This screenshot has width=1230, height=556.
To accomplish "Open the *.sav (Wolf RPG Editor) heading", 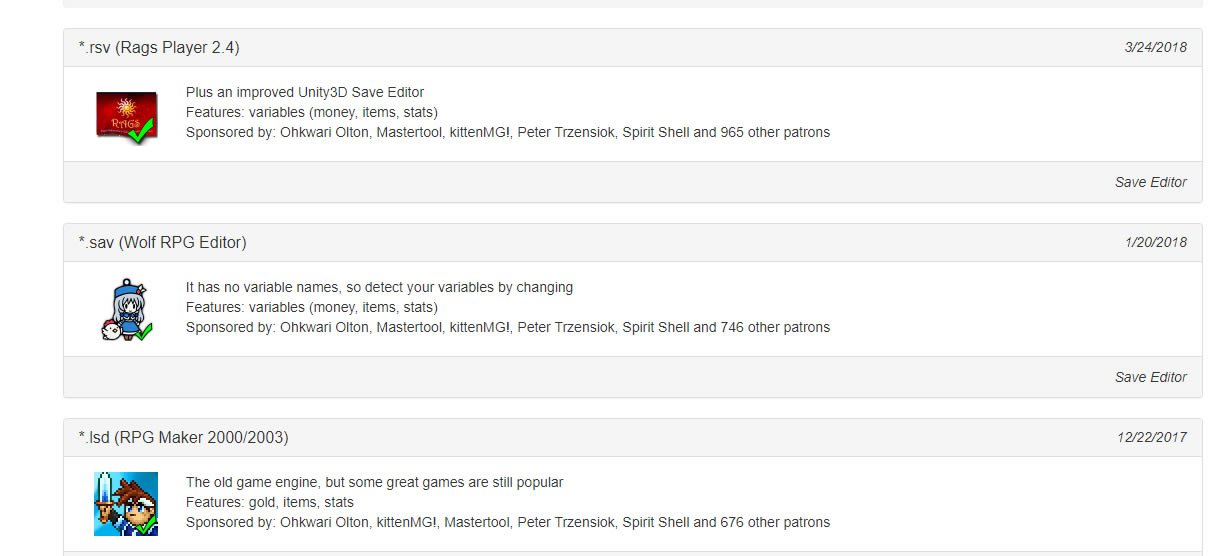I will coord(162,242).
